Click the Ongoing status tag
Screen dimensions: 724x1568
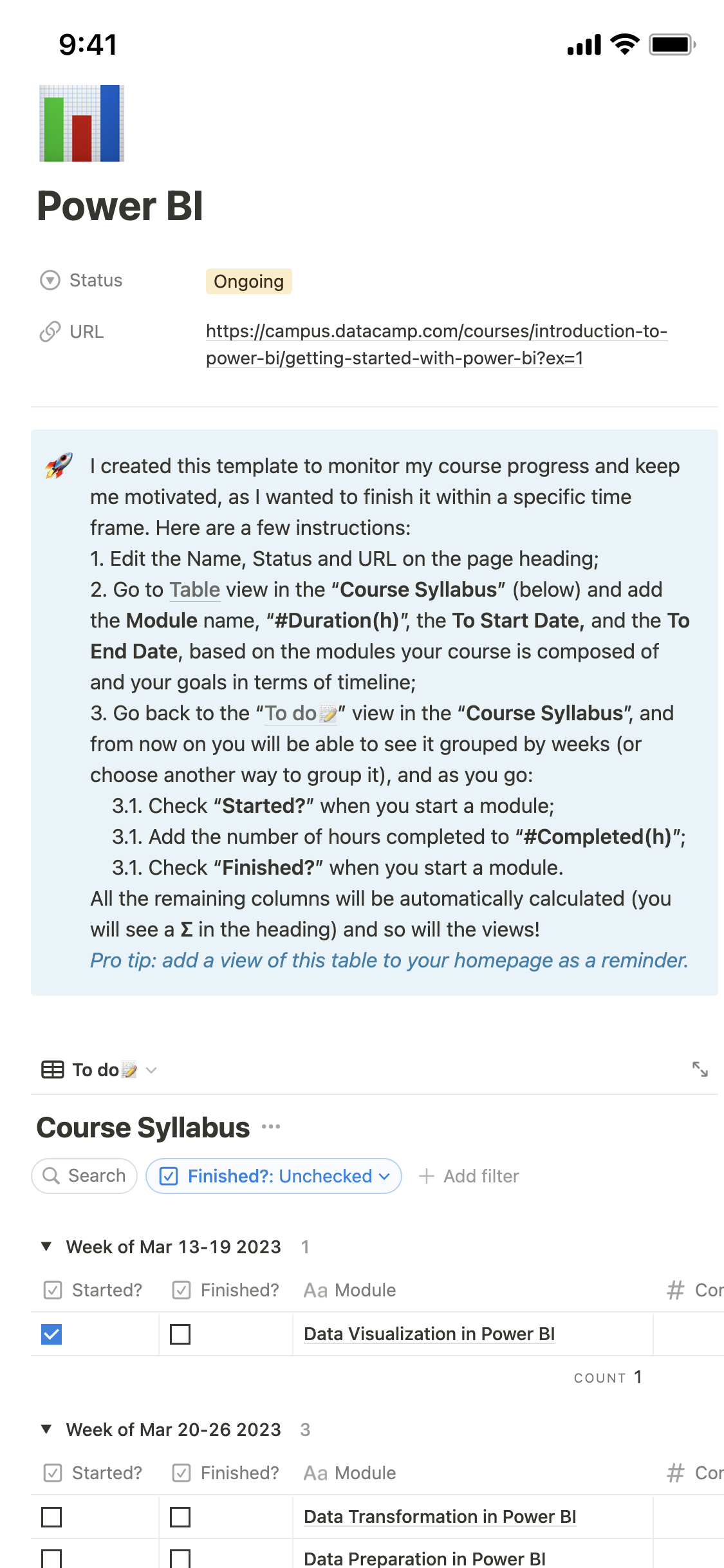(x=248, y=281)
